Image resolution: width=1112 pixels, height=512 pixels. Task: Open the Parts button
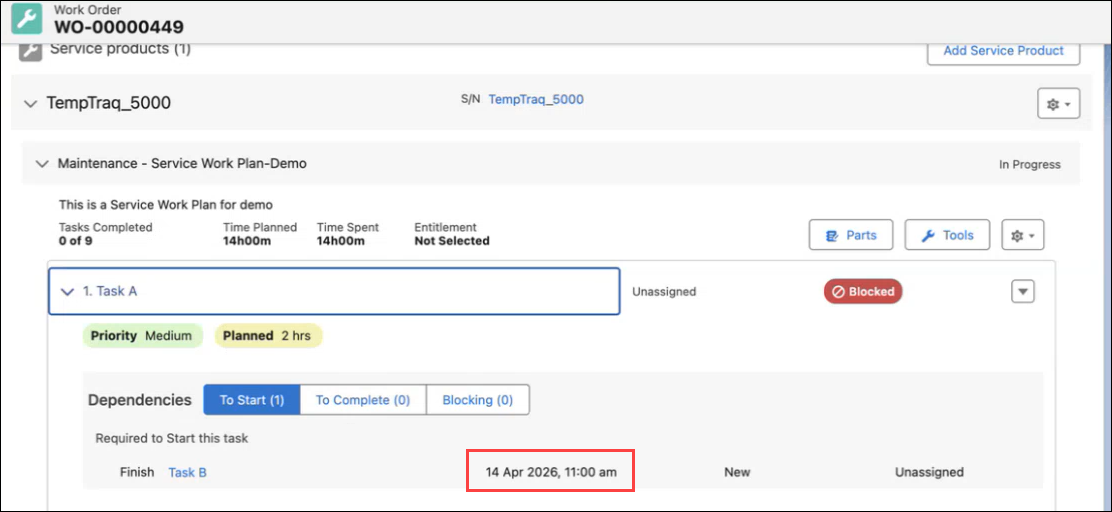[851, 235]
